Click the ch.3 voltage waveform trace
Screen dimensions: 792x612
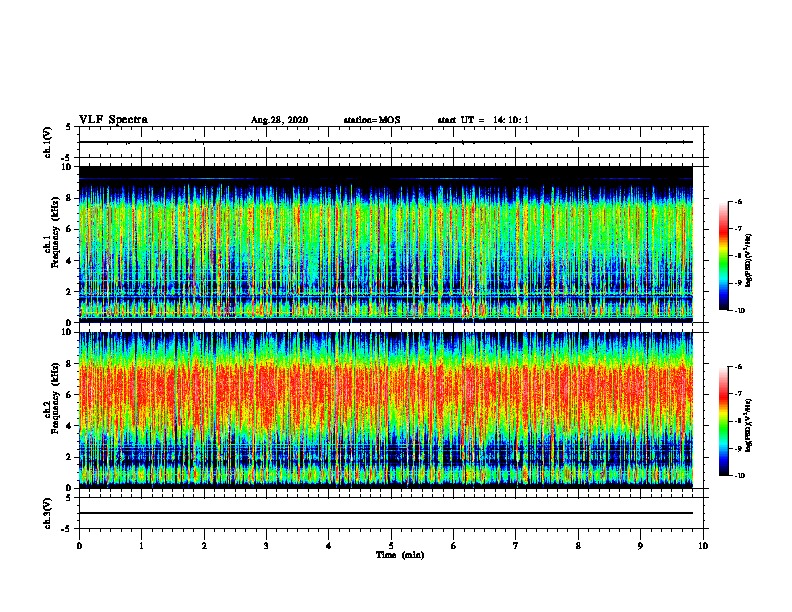pos(386,513)
